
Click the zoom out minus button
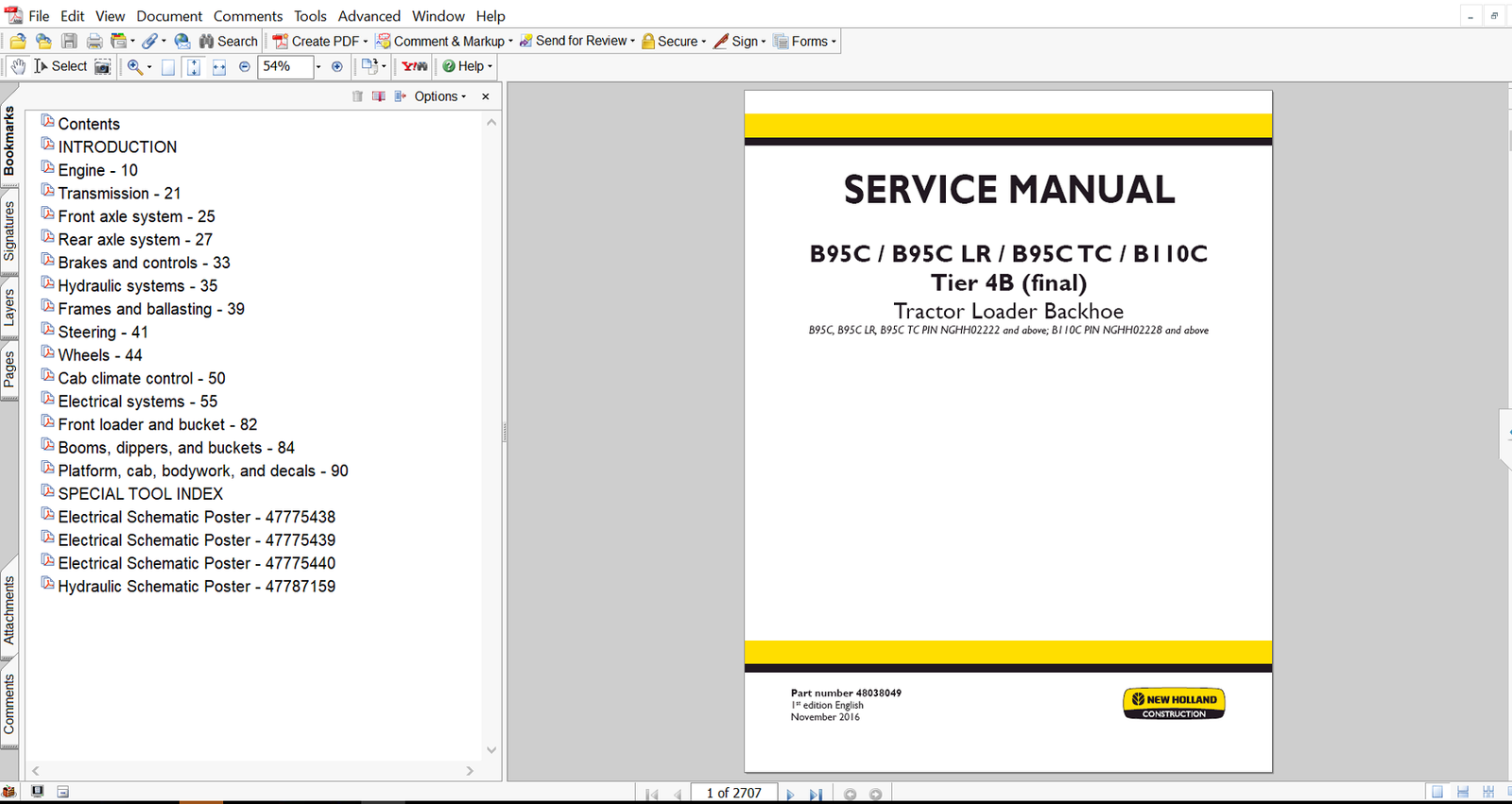[x=245, y=66]
